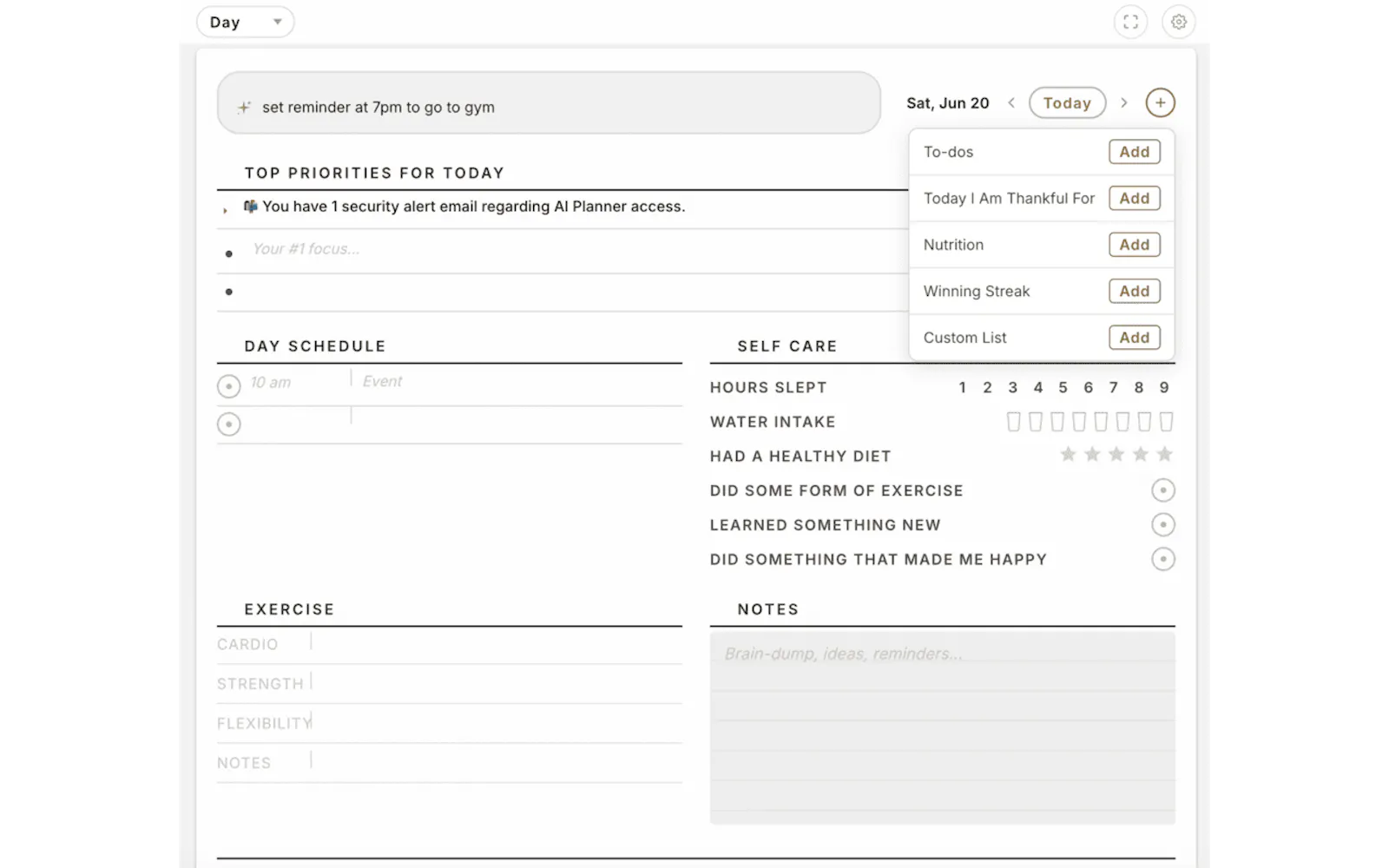
Task: Set hours slept to 5
Action: pyautogui.click(x=1063, y=387)
